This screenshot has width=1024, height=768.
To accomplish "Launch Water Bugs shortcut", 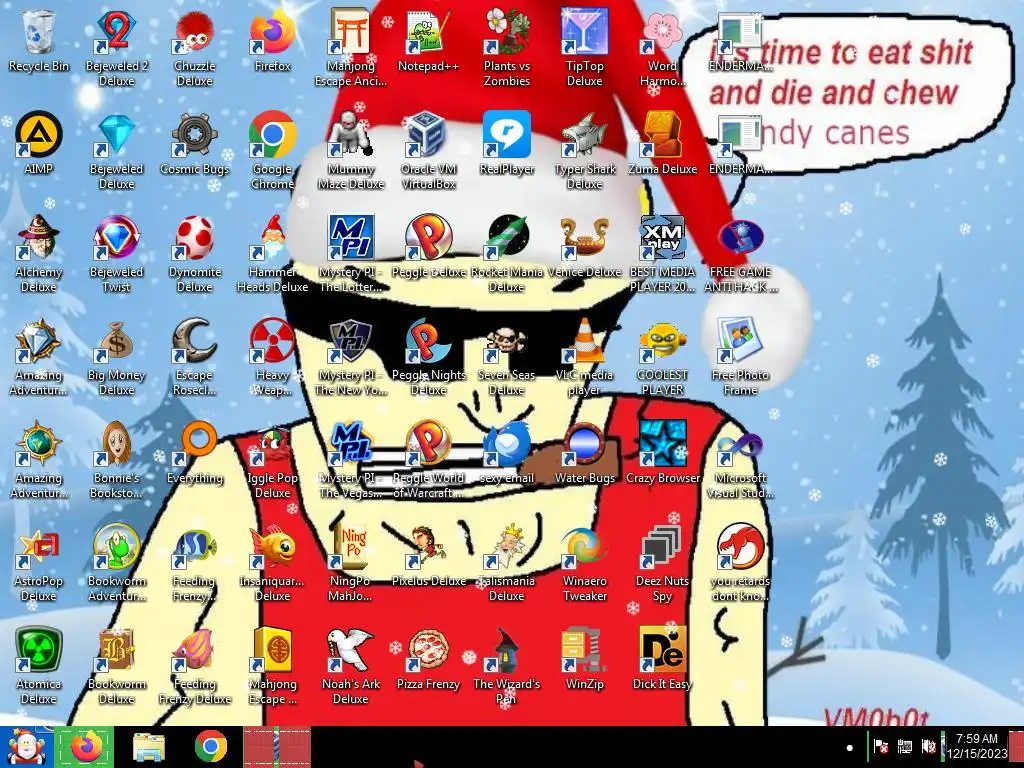I will click(x=584, y=453).
